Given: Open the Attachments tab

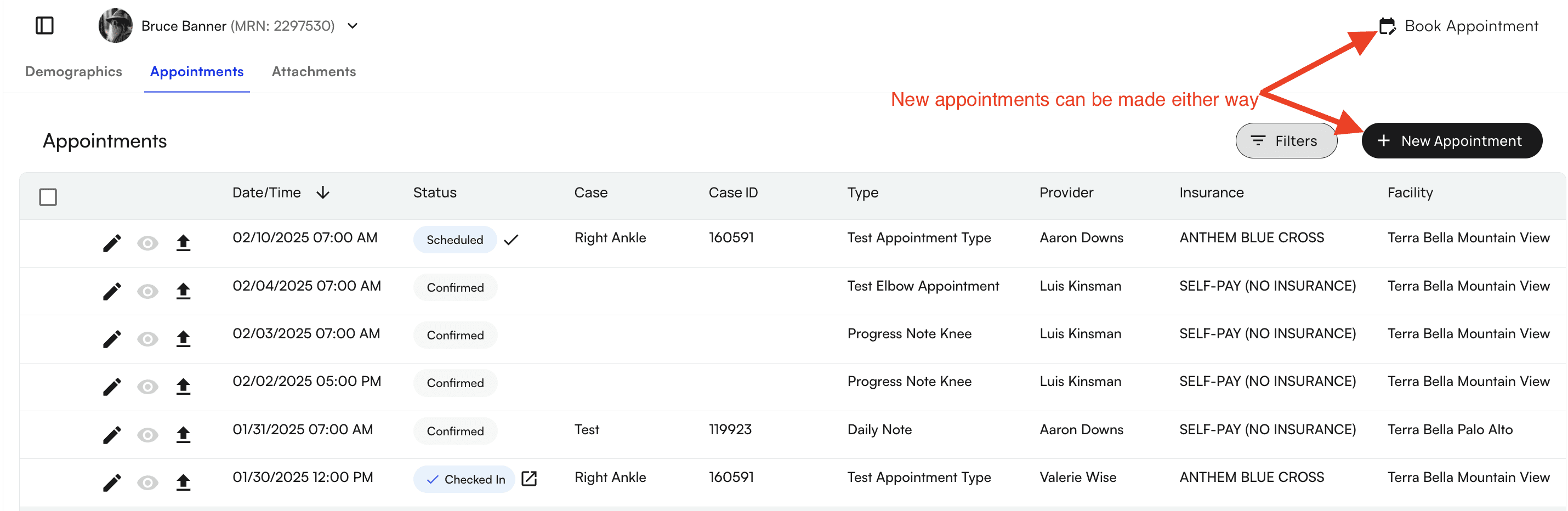Looking at the screenshot, I should 314,71.
